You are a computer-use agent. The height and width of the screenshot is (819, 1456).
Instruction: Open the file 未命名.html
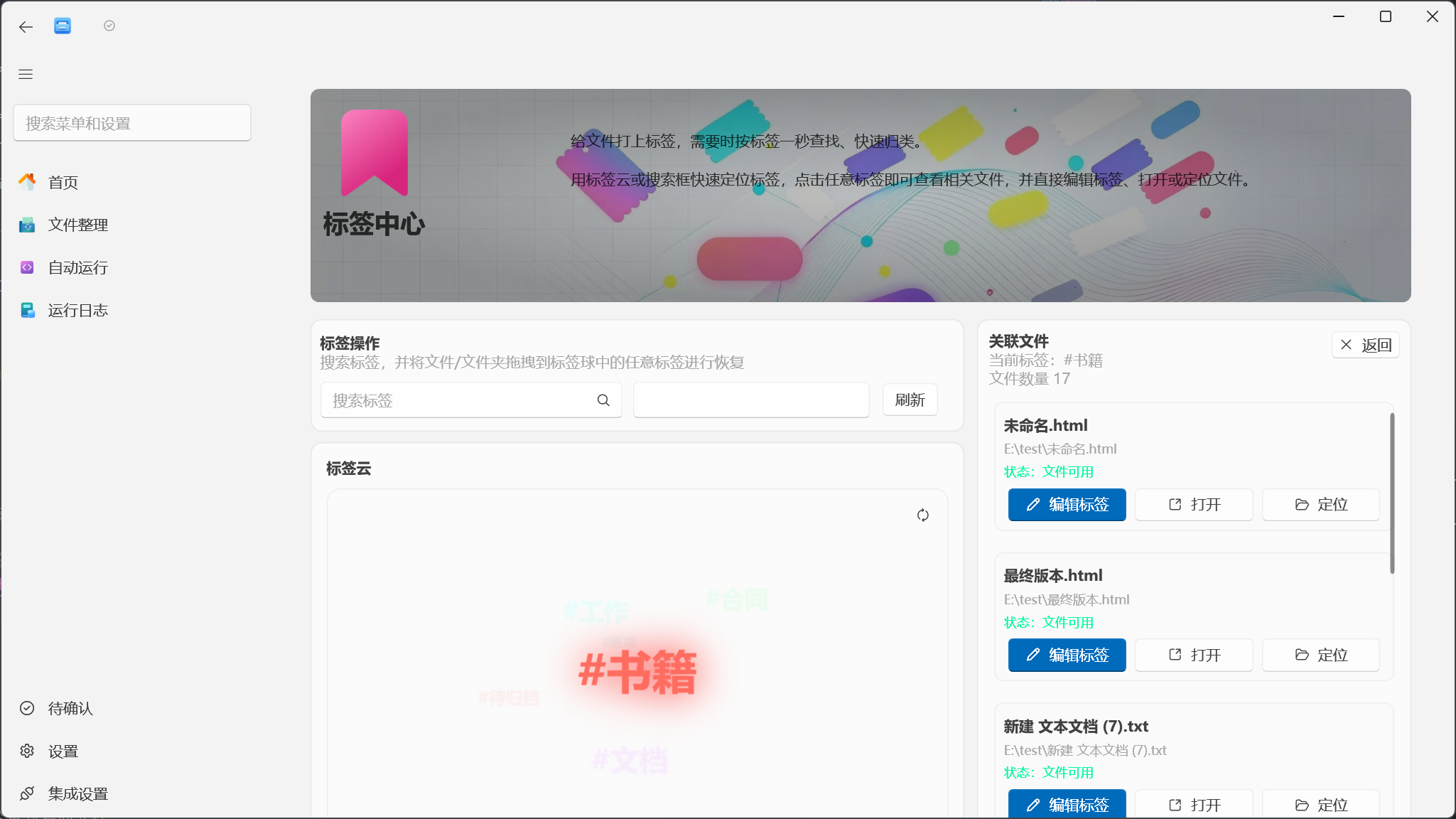1194,505
